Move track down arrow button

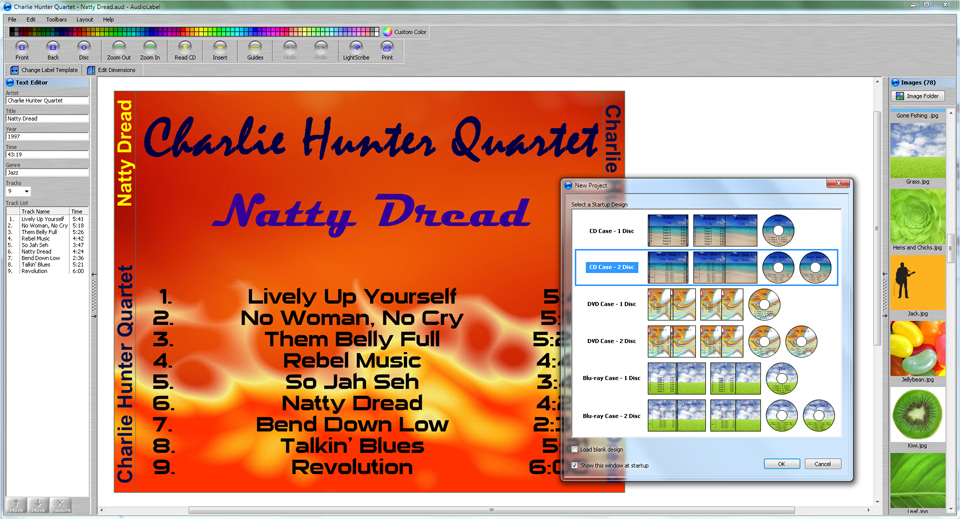coord(38,506)
